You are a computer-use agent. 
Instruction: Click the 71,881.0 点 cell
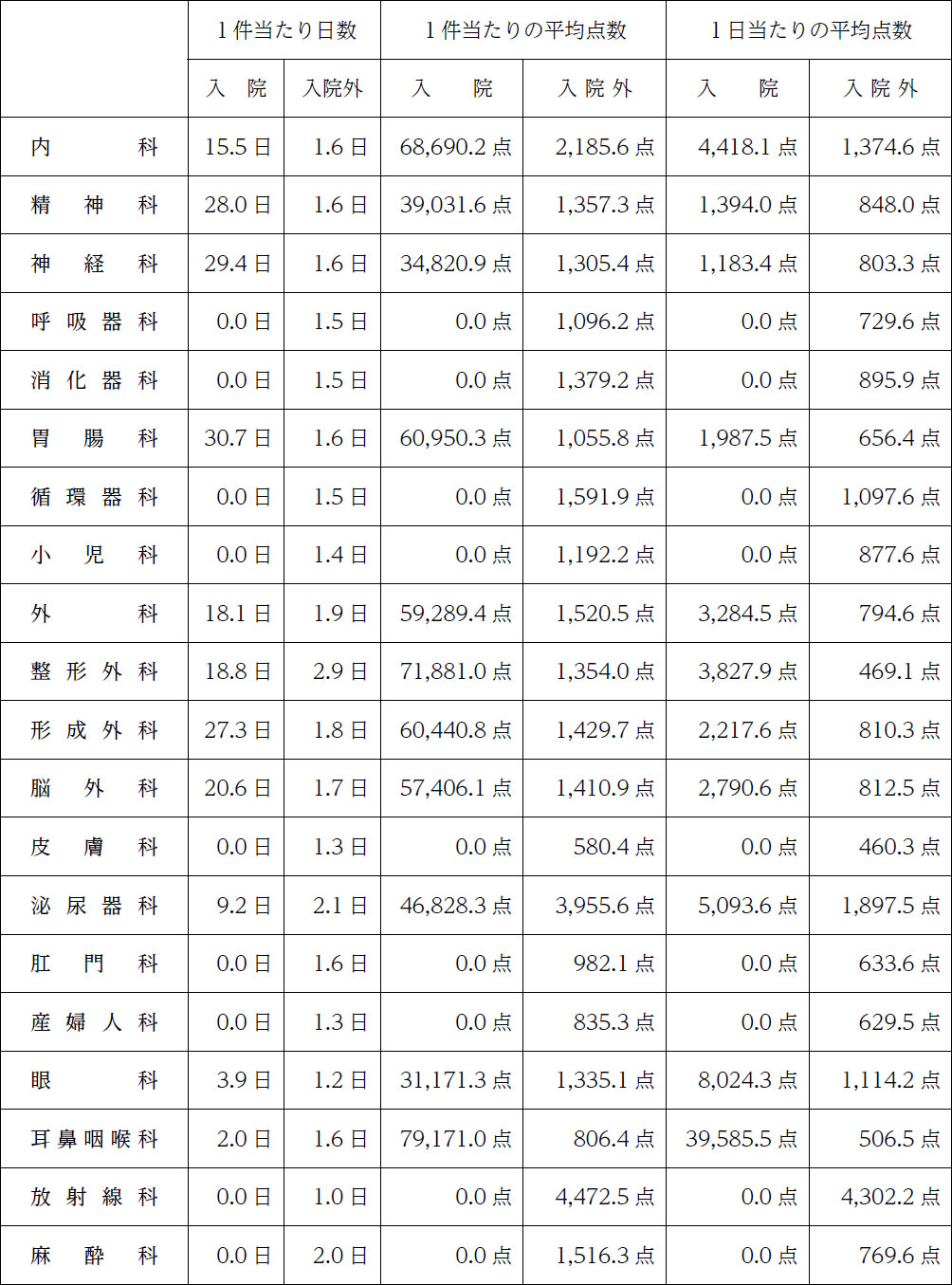[455, 672]
